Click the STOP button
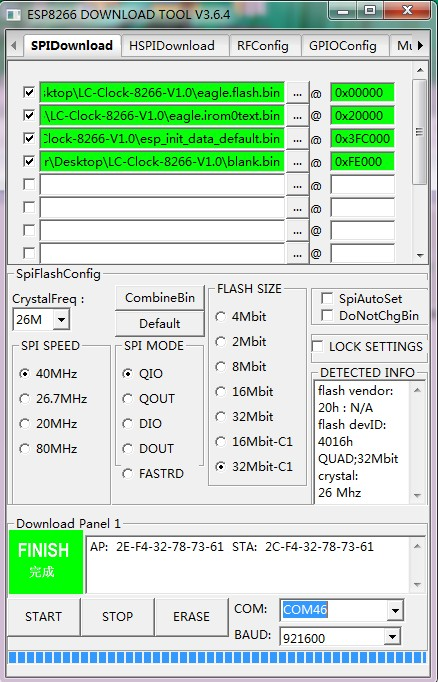The image size is (438, 682). [117, 616]
